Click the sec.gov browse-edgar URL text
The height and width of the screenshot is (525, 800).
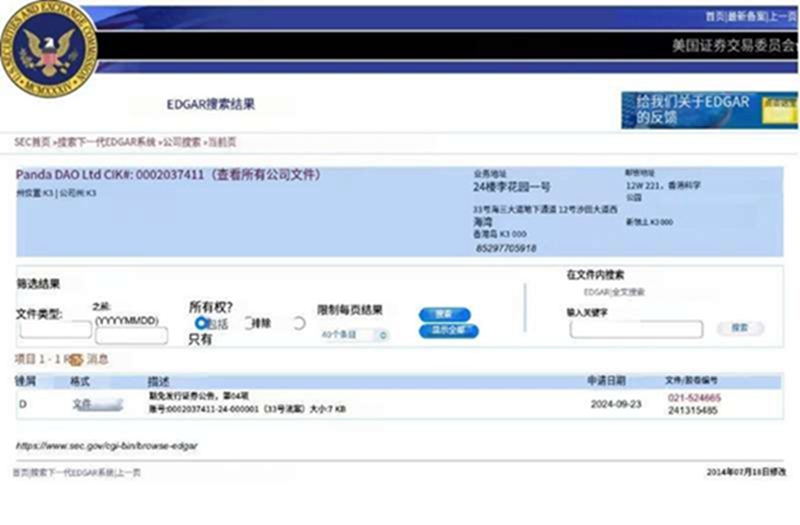coord(107,446)
